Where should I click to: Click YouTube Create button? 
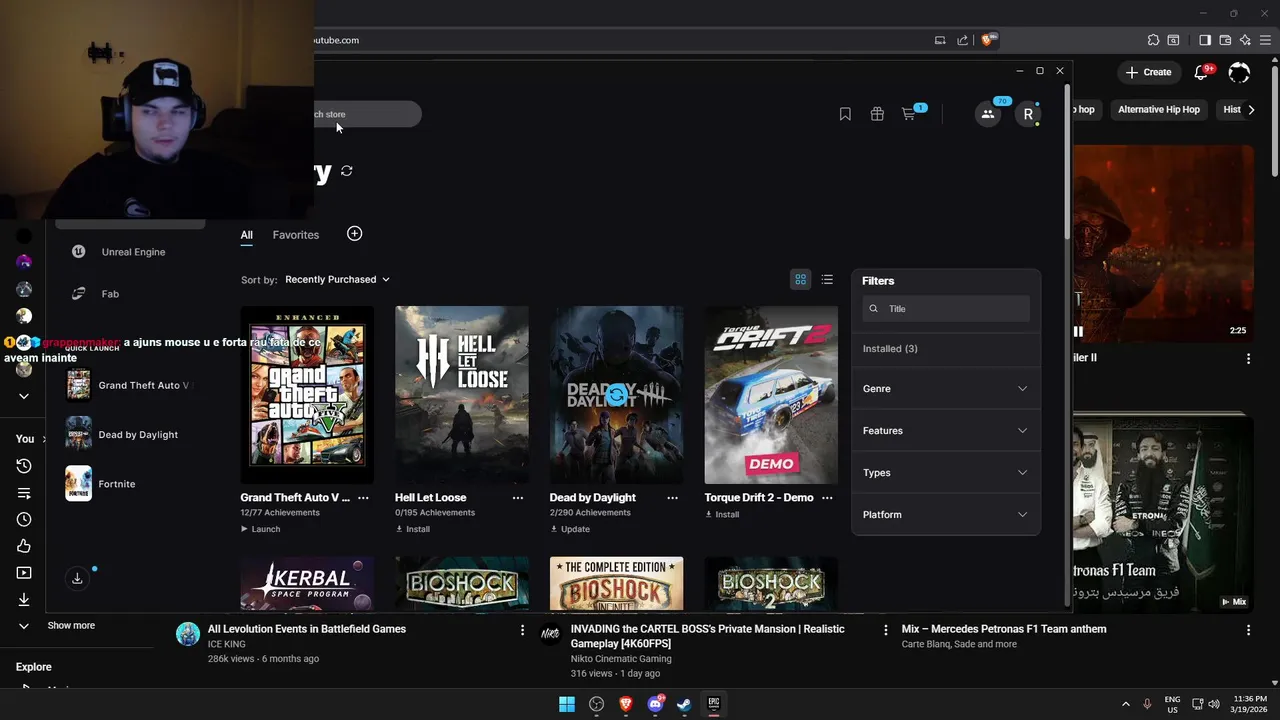pos(1148,72)
